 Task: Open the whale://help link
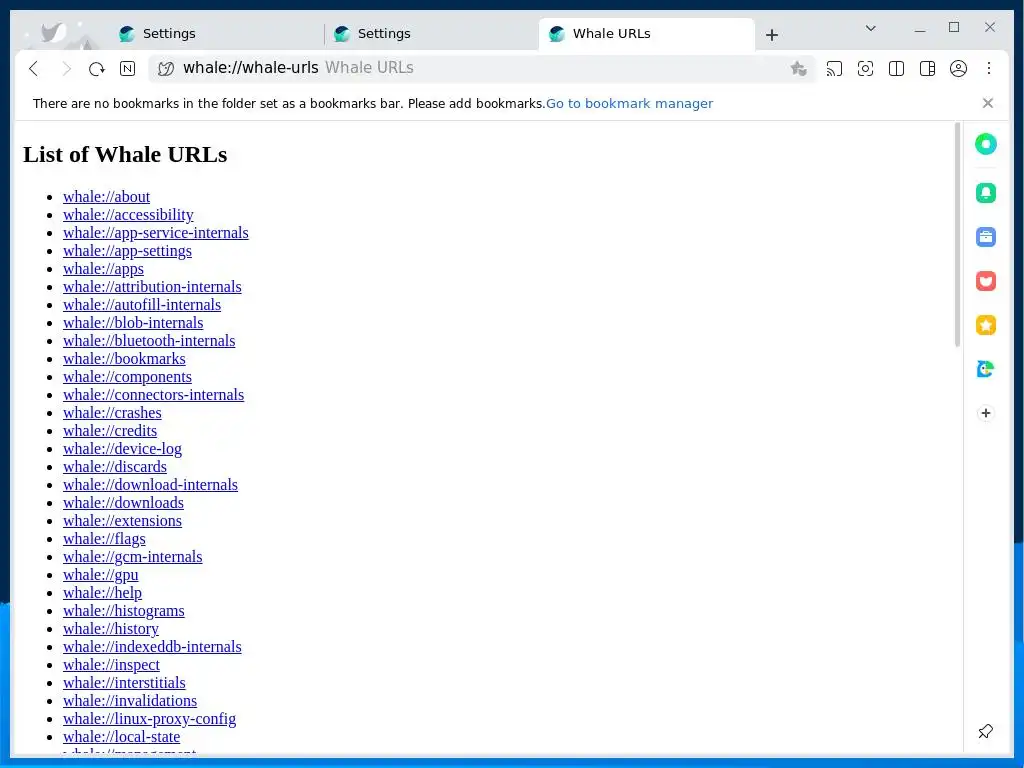point(103,592)
